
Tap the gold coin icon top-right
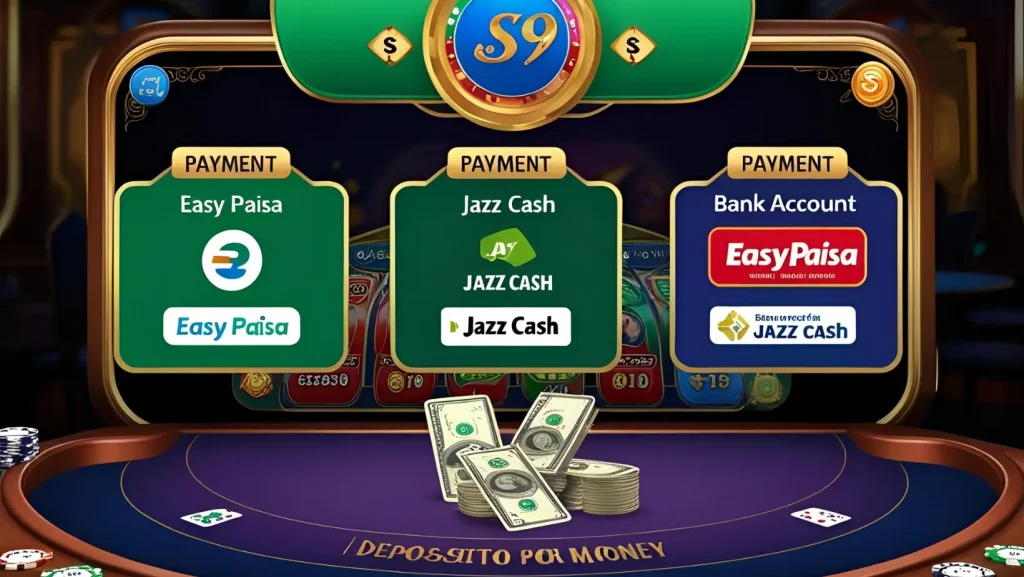[872, 84]
